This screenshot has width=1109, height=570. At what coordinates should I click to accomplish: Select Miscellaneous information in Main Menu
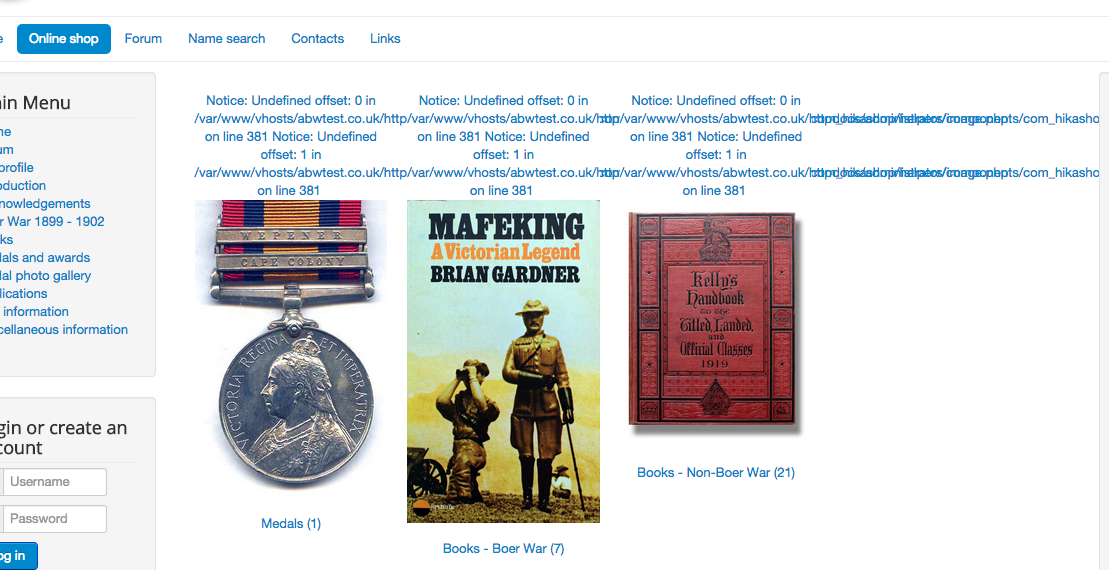(64, 330)
